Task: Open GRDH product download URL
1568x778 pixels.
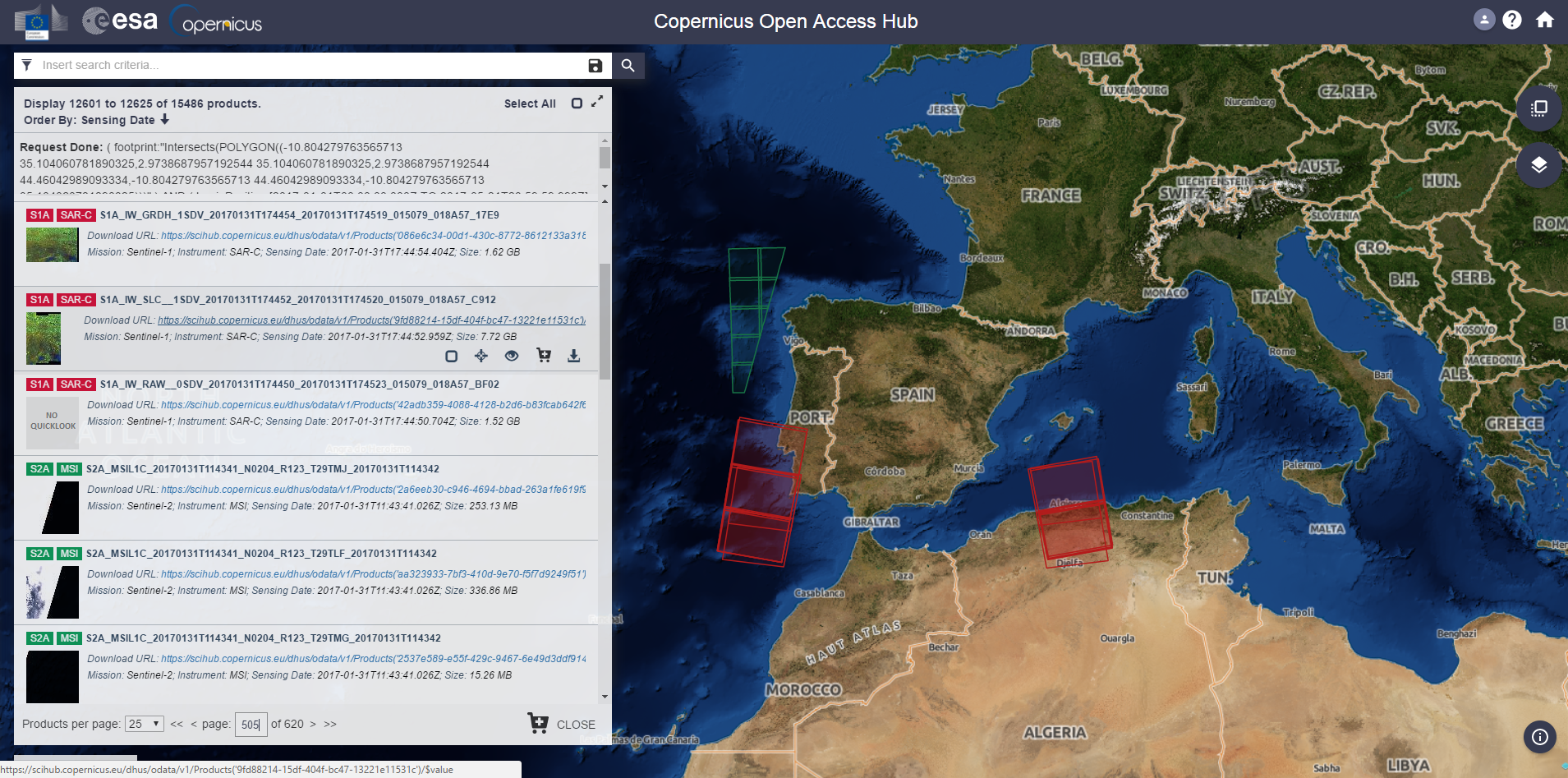Action: [x=373, y=236]
